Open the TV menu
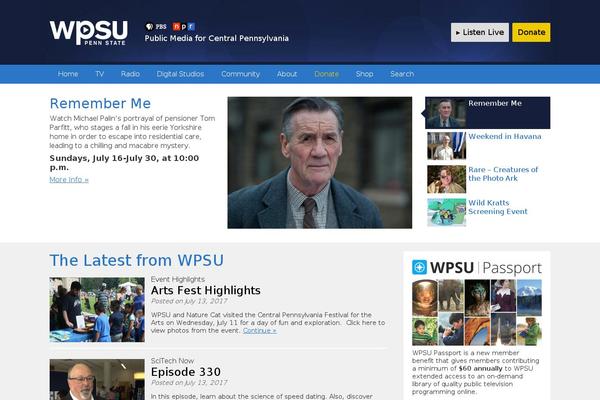The width and height of the screenshot is (600, 400). pos(99,74)
